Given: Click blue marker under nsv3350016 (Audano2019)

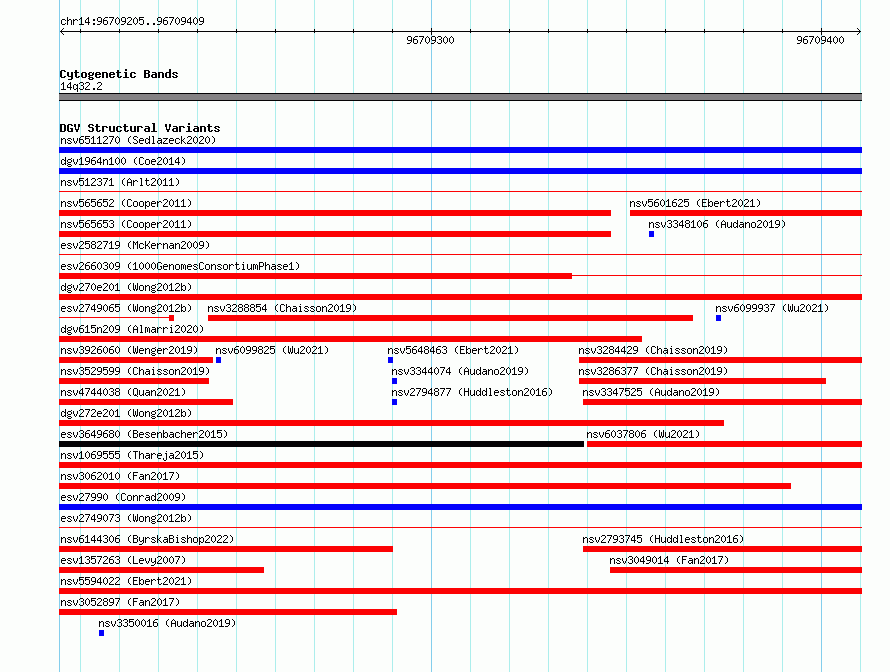Looking at the screenshot, I should point(102,633).
